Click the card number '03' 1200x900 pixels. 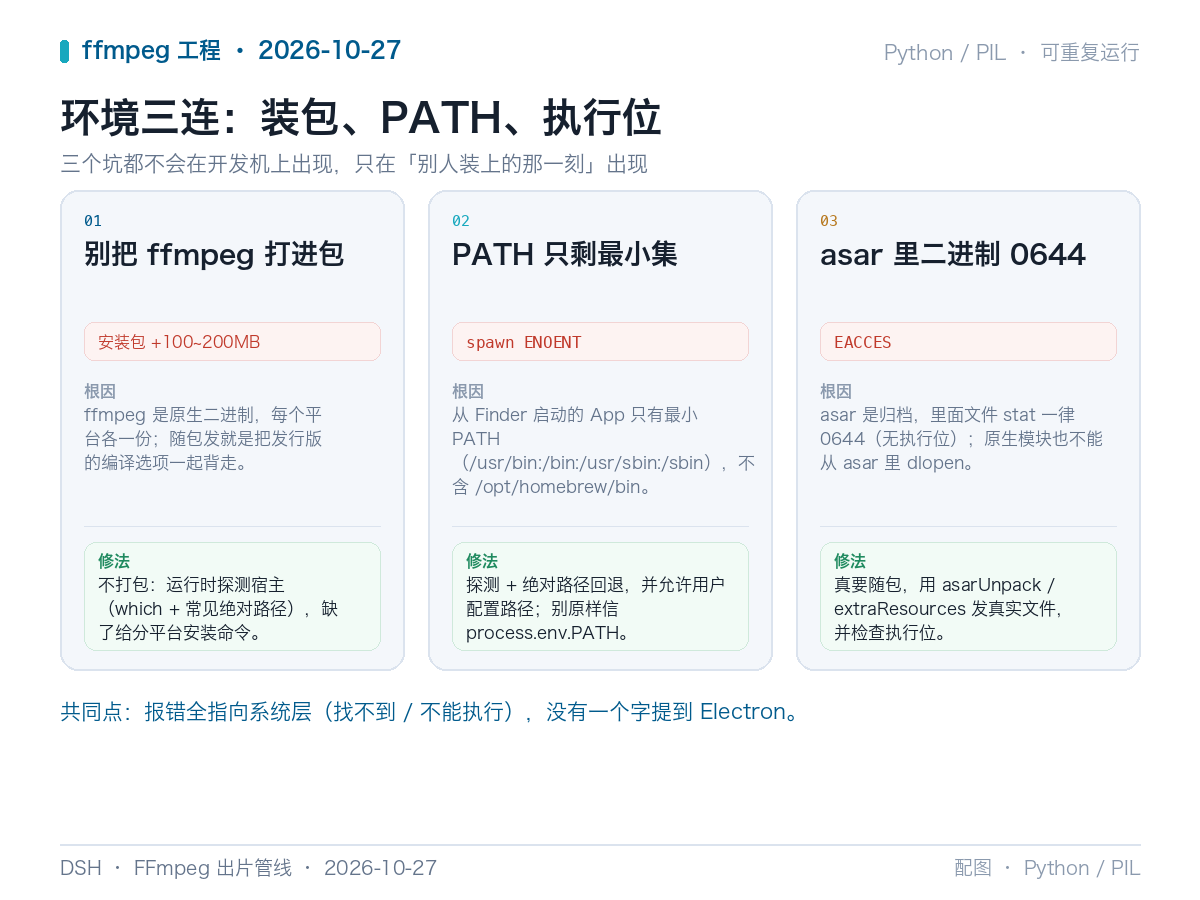click(829, 221)
